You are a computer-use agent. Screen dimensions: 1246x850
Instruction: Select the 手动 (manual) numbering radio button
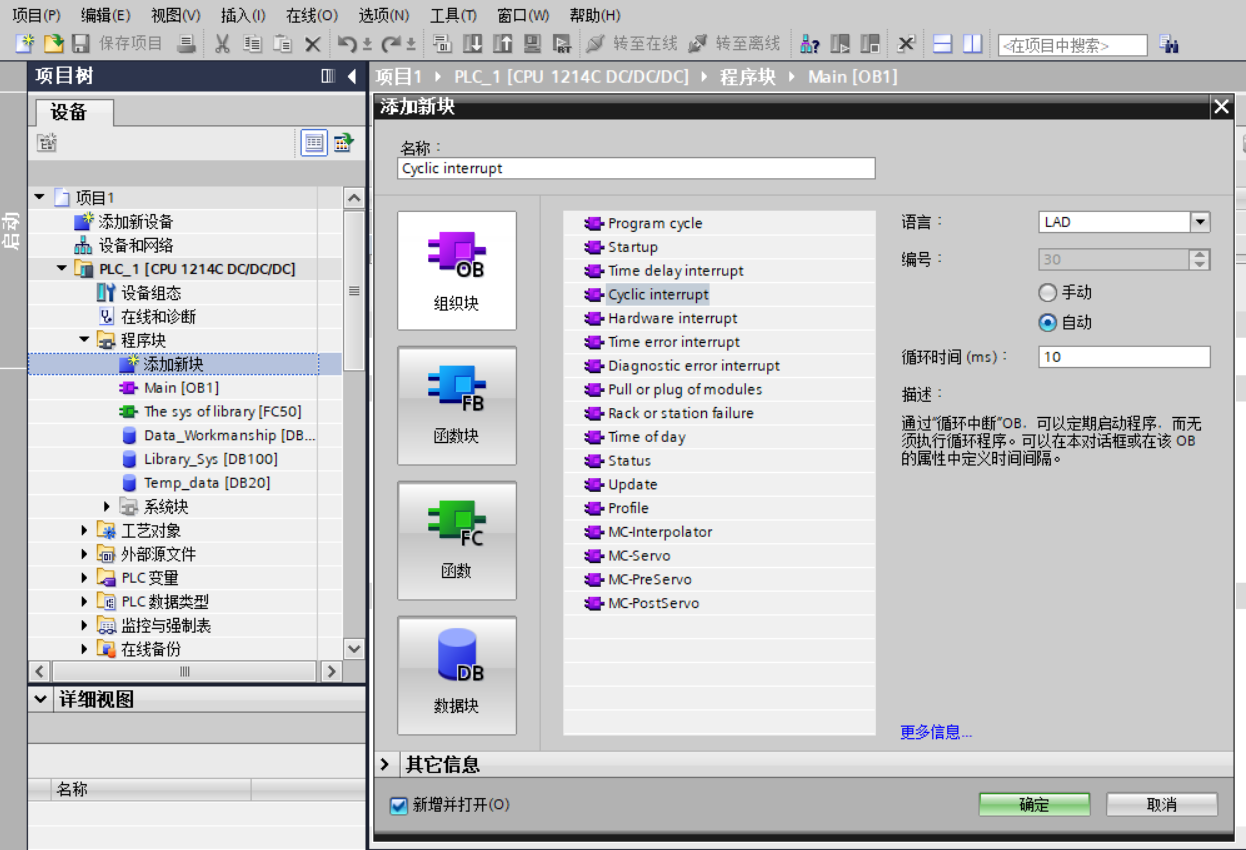1048,293
